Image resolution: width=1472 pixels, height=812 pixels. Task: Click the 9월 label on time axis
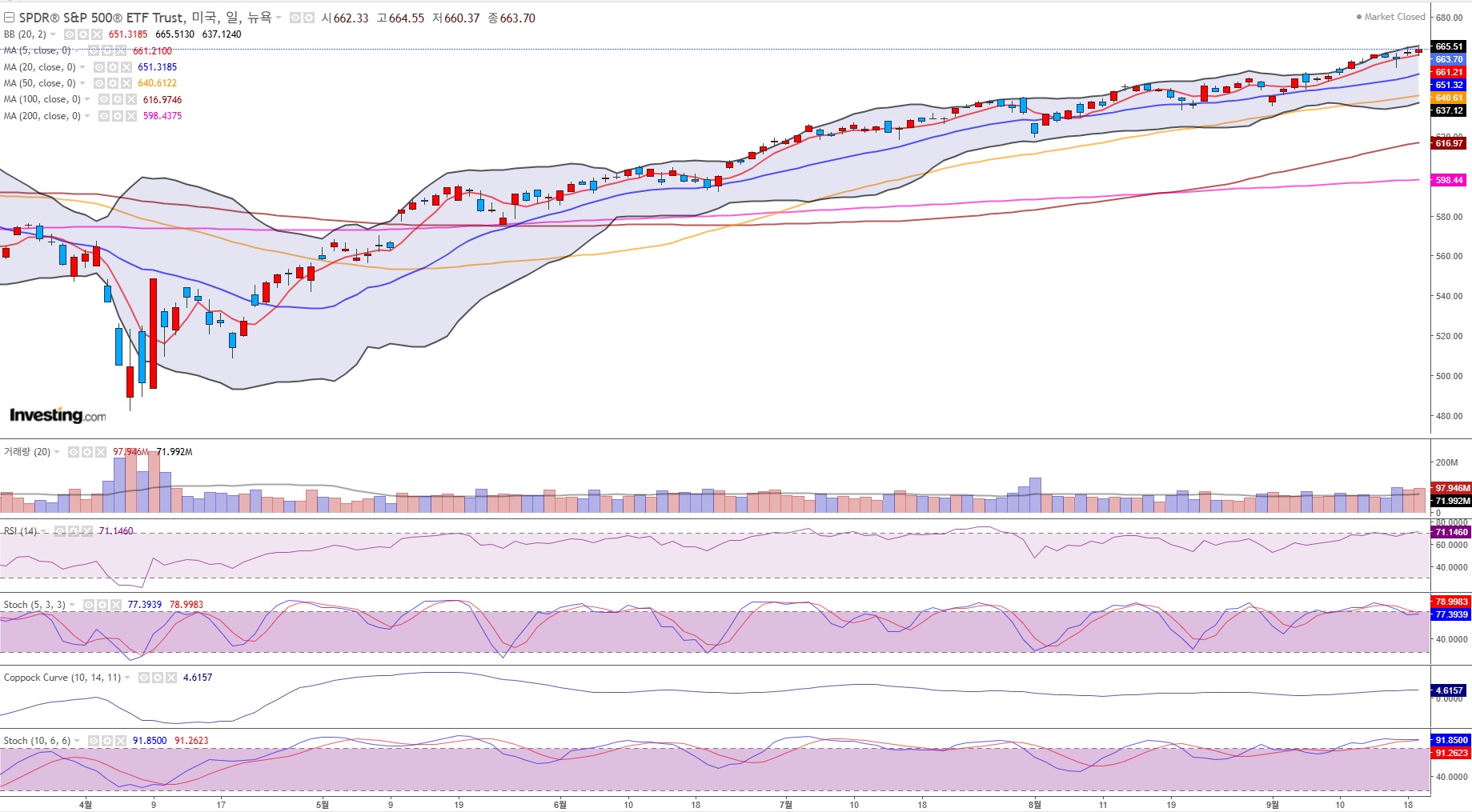(x=1272, y=804)
